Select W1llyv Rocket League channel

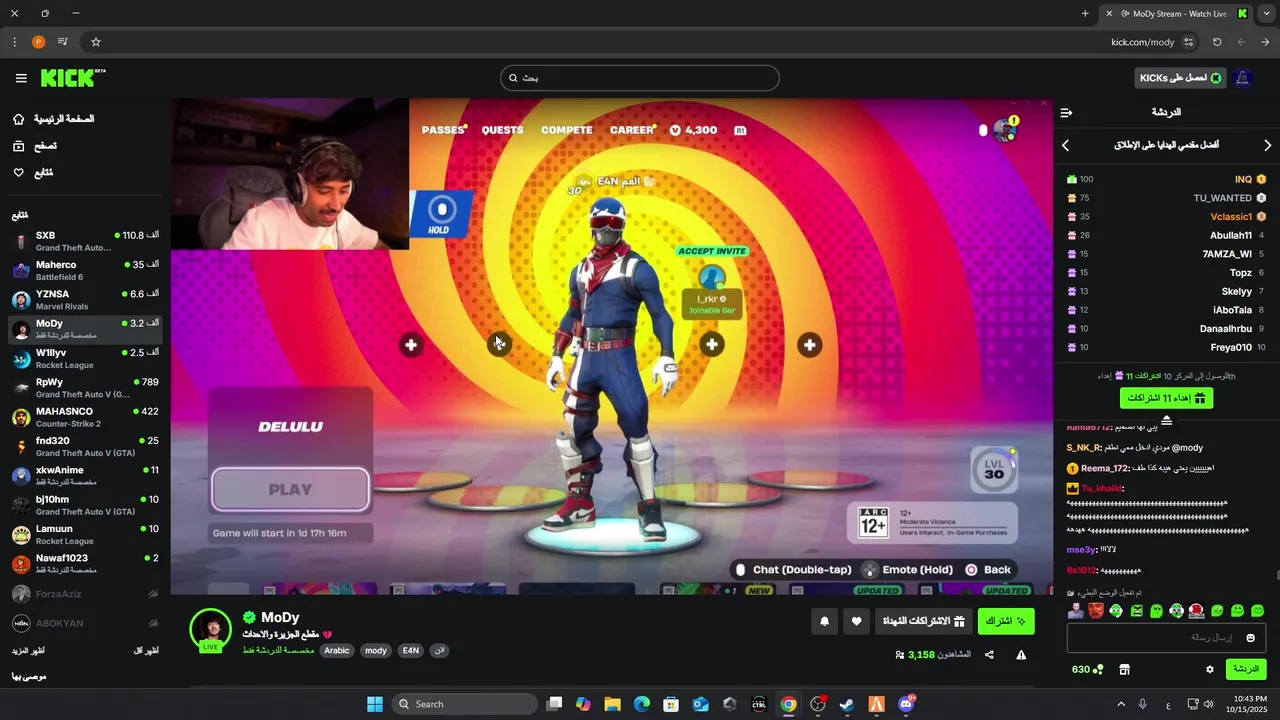pyautogui.click(x=85, y=358)
